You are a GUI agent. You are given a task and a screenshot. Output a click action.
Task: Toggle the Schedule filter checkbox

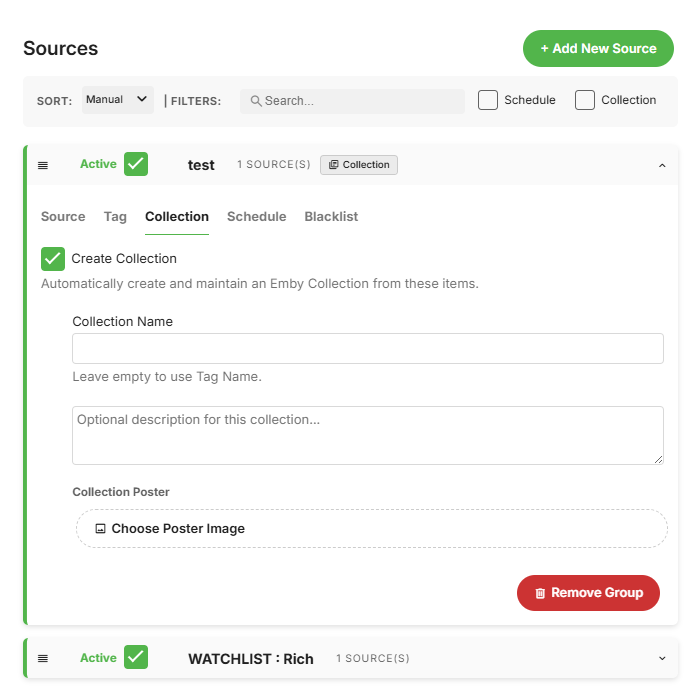pos(488,100)
